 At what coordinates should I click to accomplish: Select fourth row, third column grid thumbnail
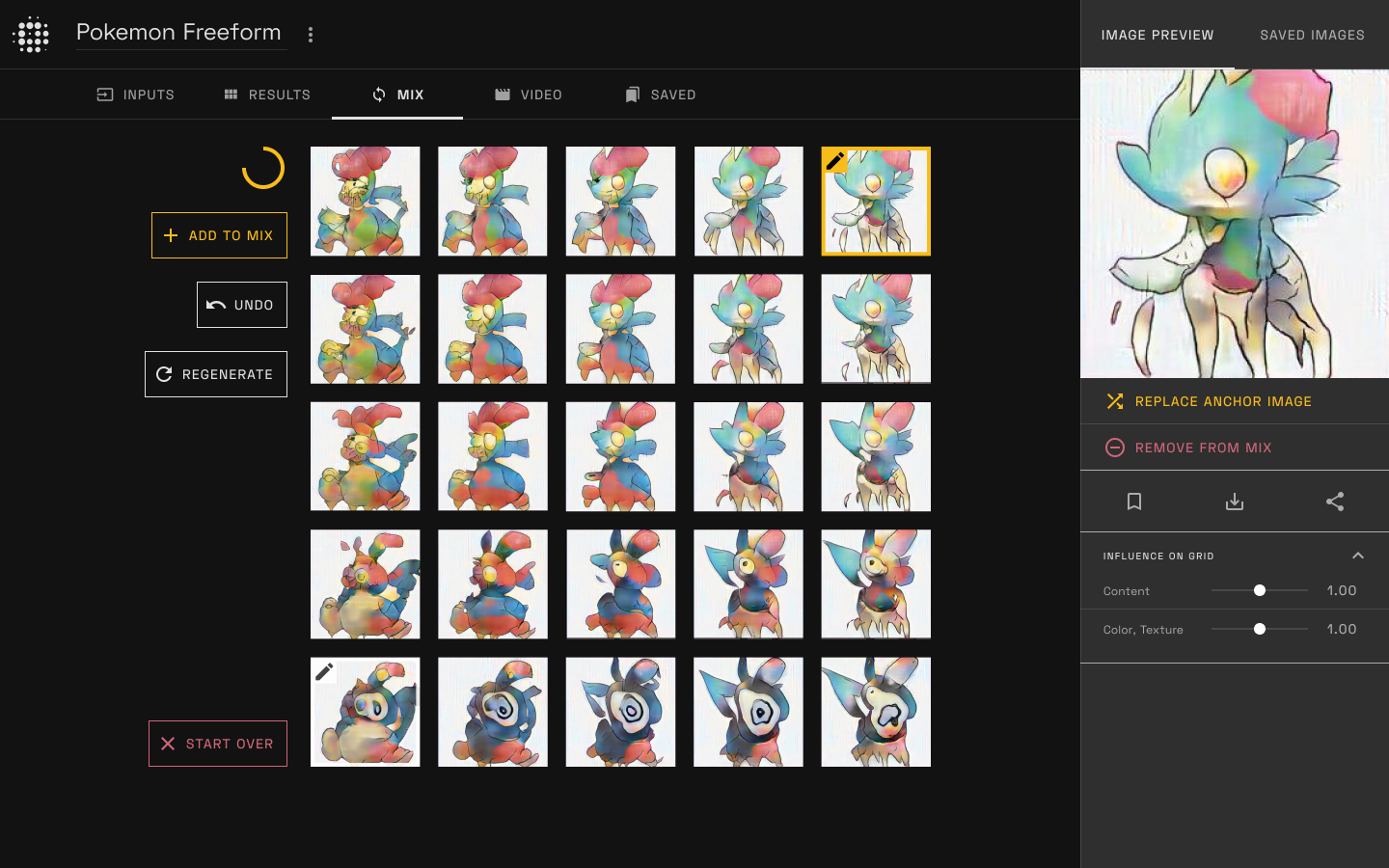pyautogui.click(x=620, y=584)
